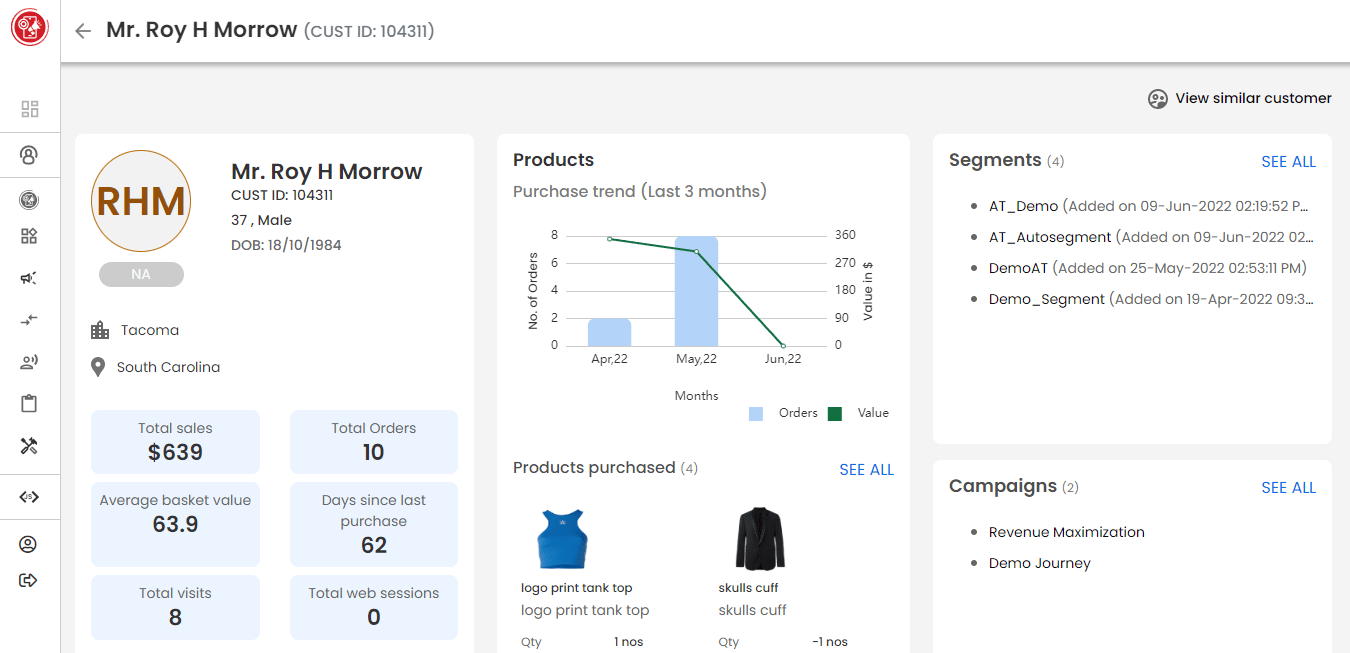The width and height of the screenshot is (1350, 653).
Task: Click the red app logo
Action: 30,28
